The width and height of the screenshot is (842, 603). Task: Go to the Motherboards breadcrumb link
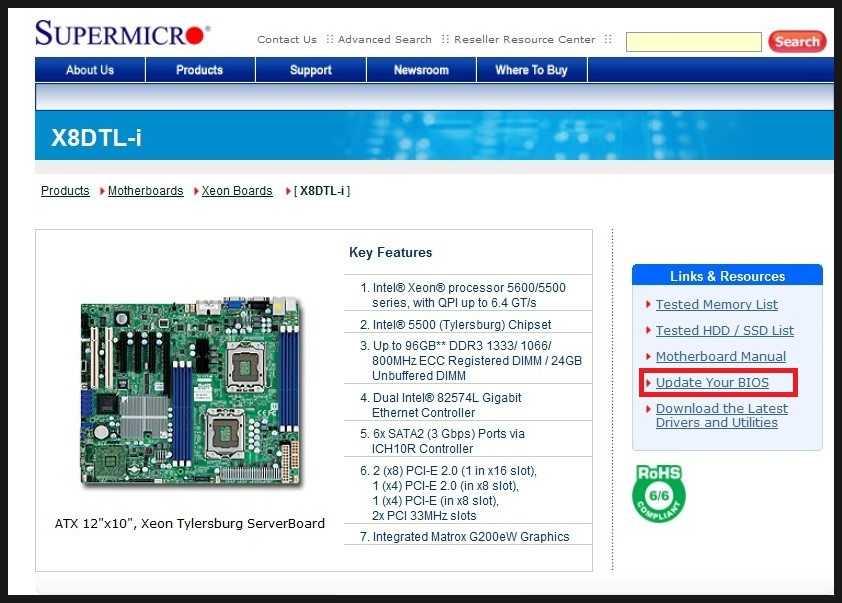(x=146, y=191)
